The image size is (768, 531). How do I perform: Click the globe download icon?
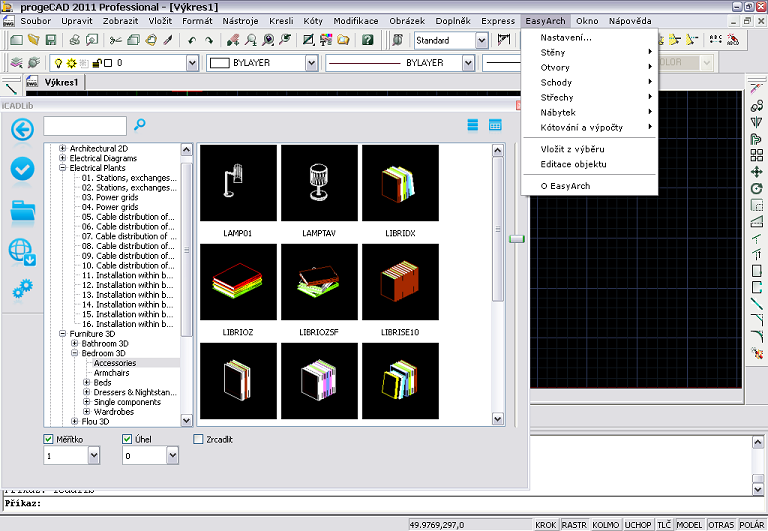pyautogui.click(x=23, y=251)
